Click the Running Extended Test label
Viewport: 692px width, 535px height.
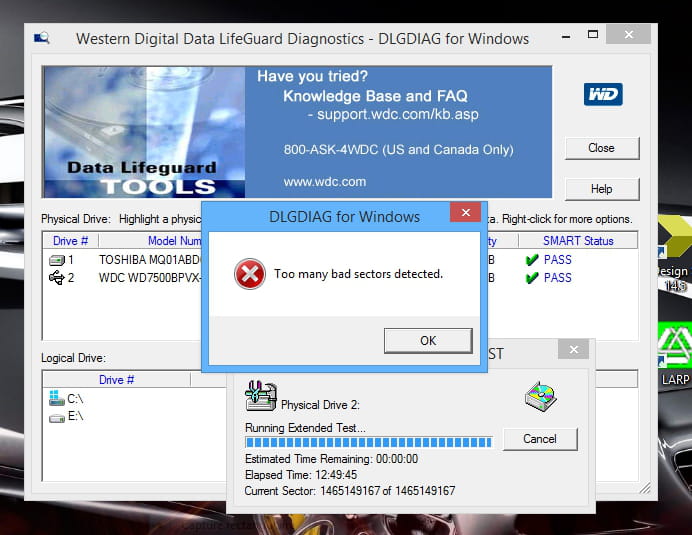point(305,428)
